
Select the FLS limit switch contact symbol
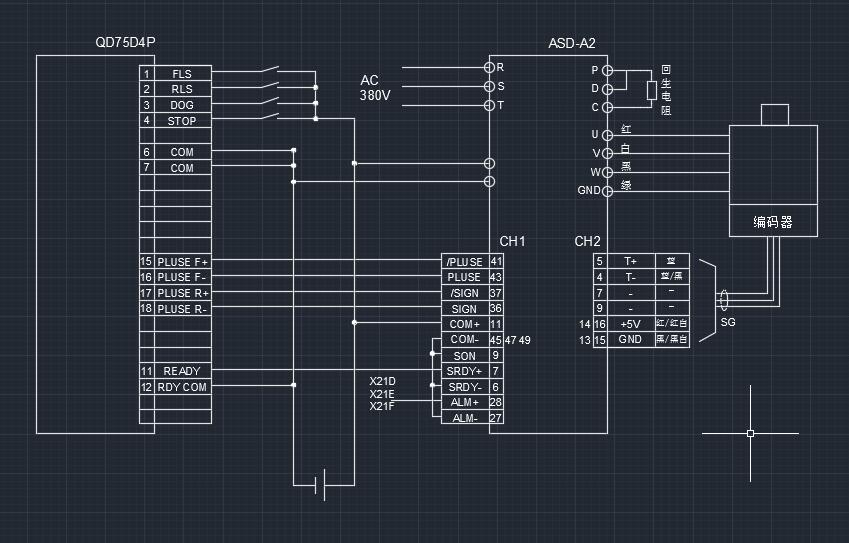267,71
